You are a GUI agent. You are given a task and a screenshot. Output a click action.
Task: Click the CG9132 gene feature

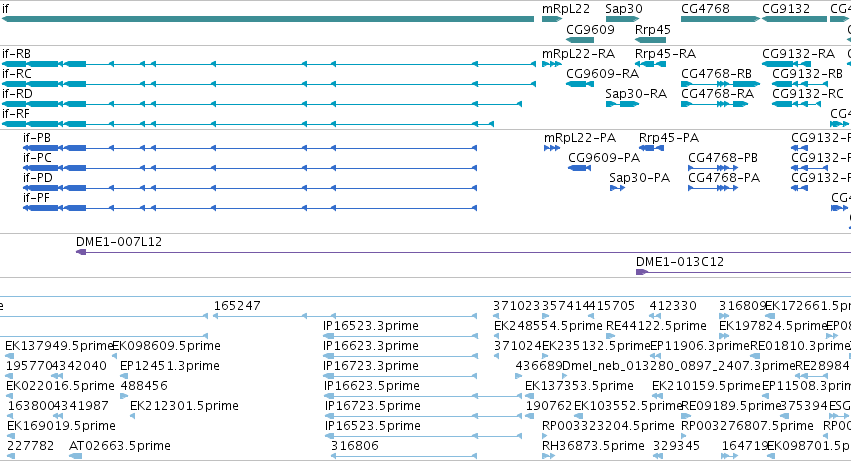click(795, 19)
